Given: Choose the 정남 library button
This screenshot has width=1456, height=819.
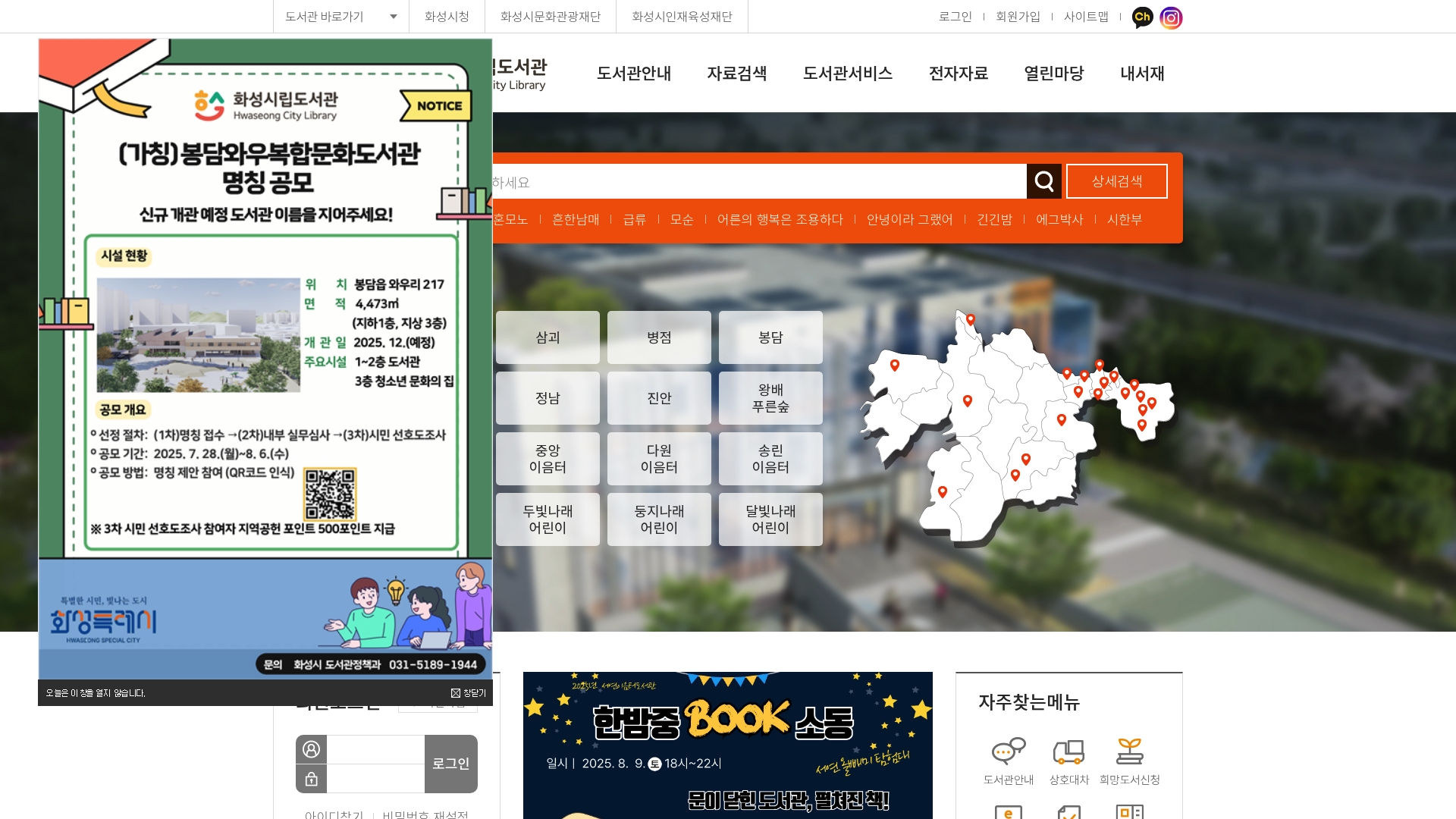Looking at the screenshot, I should [548, 398].
